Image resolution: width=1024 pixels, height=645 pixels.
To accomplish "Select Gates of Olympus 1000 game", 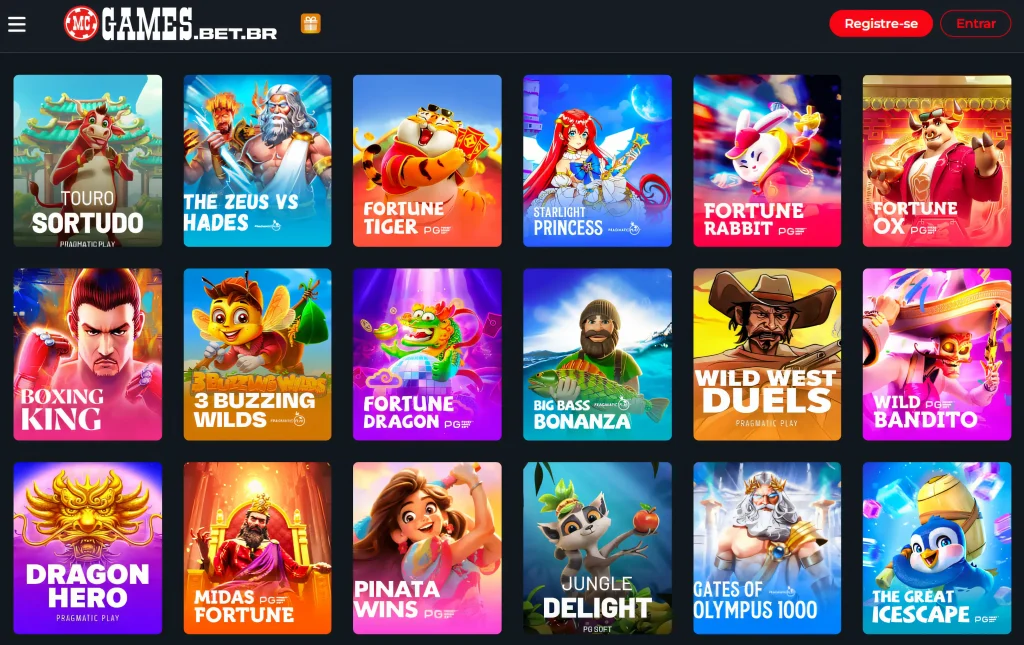I will pos(767,548).
